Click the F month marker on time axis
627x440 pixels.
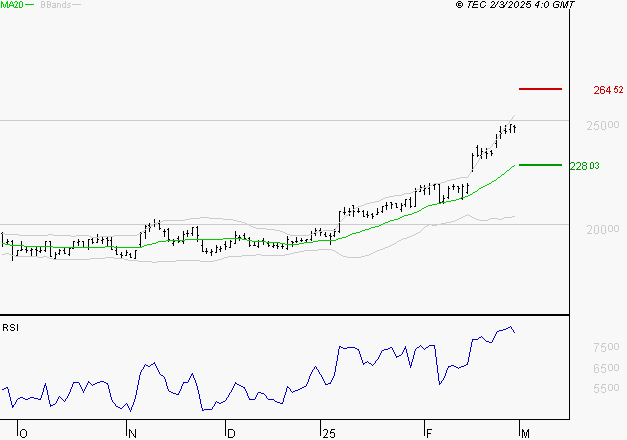point(429,434)
